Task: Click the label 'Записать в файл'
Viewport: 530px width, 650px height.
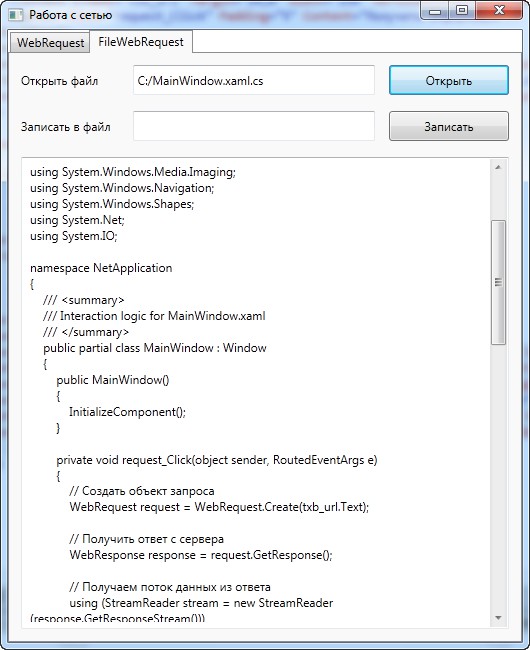Action: pos(66,127)
